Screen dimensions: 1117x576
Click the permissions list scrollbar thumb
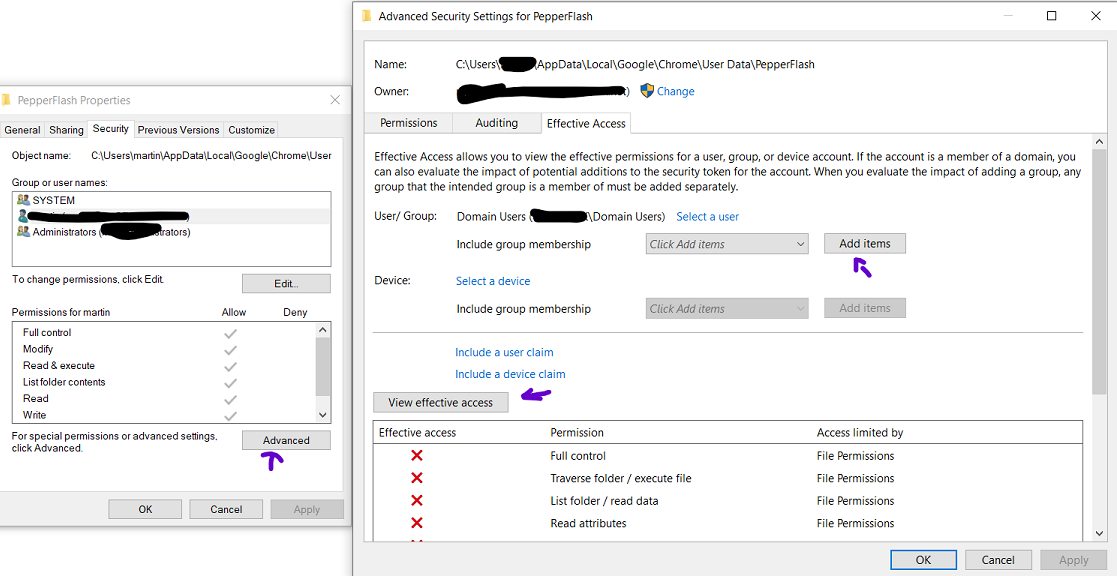(x=323, y=367)
